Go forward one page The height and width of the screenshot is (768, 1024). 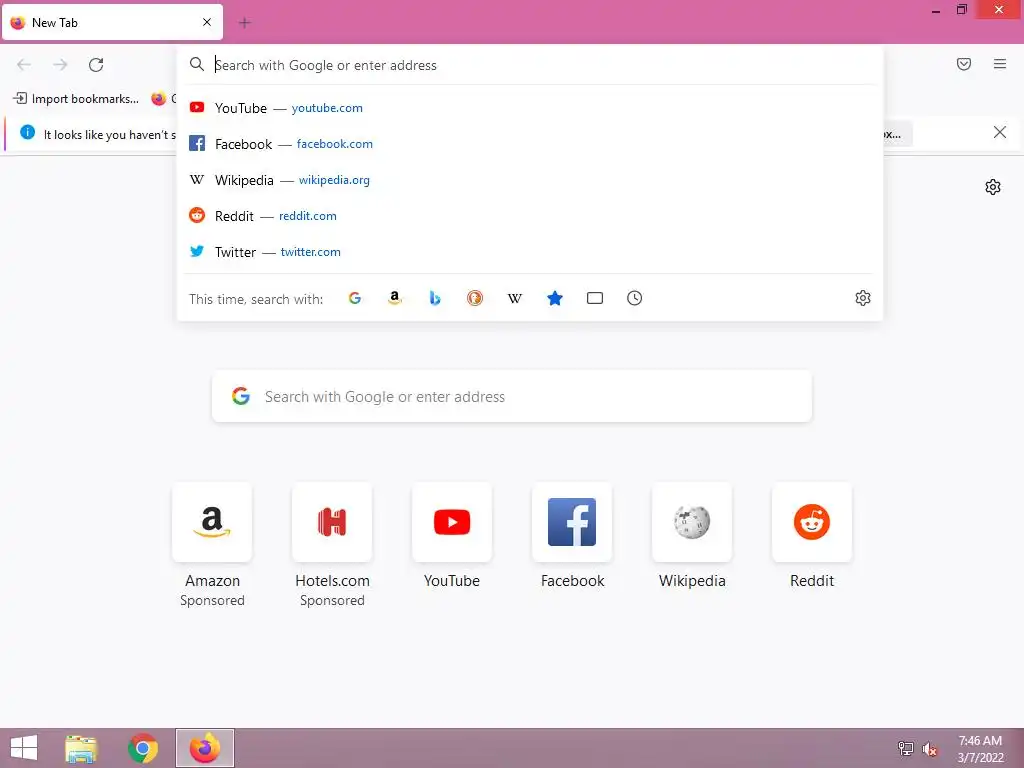(60, 65)
